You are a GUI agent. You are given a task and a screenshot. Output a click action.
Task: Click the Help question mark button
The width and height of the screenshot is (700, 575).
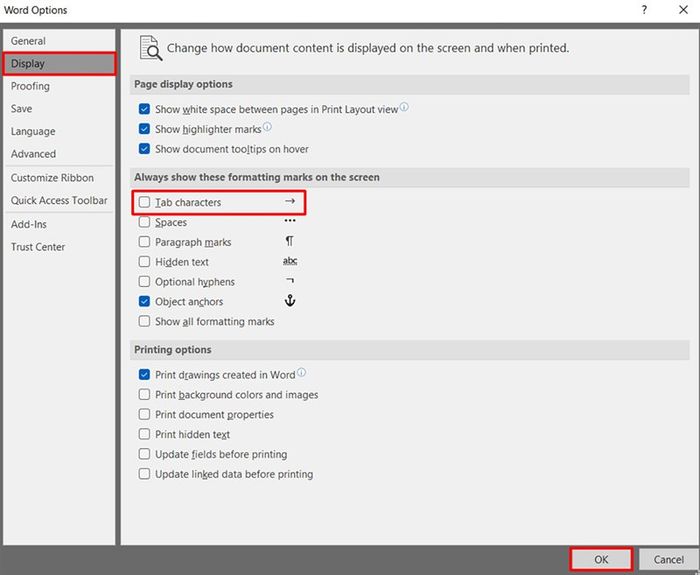(x=644, y=10)
